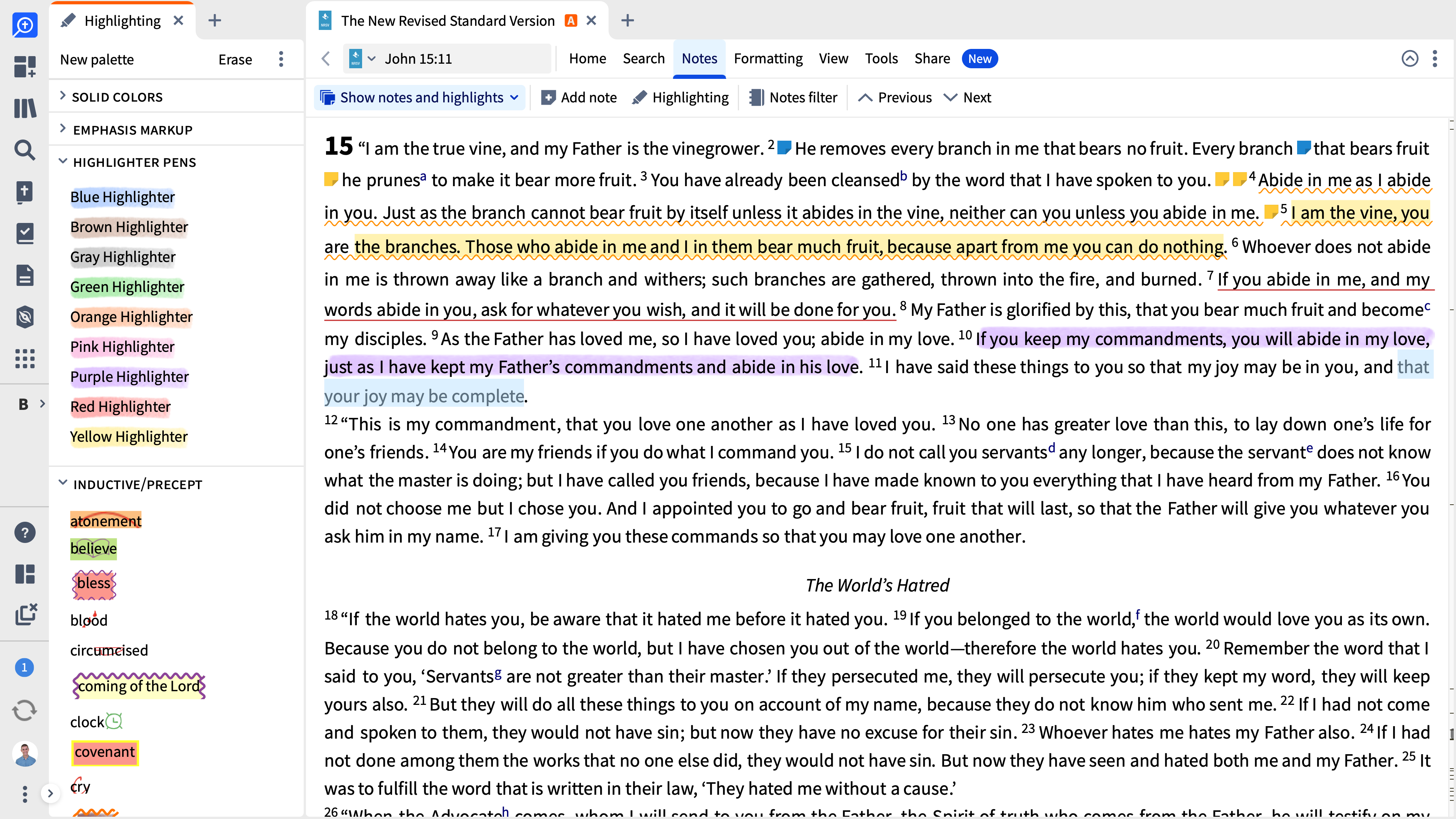Open the resource dropdown chevron beside John 15:11

point(371,58)
